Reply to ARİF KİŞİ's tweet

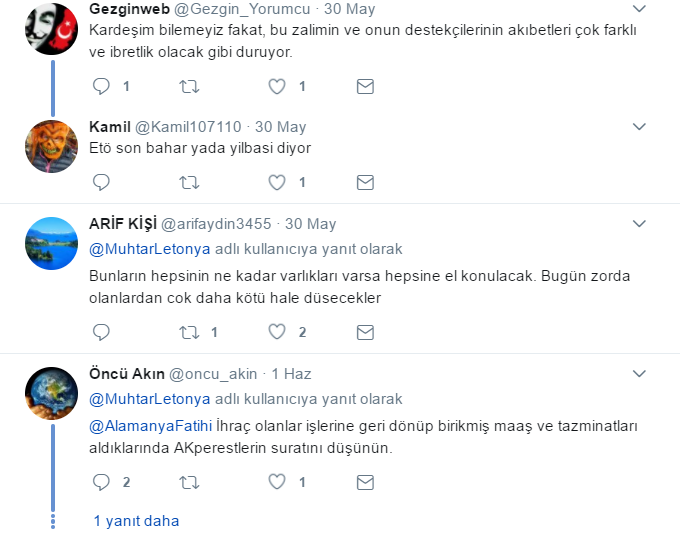101,331
